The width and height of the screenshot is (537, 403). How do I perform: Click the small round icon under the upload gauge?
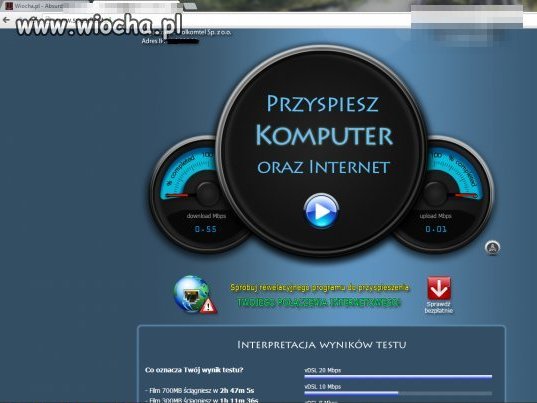pyautogui.click(x=492, y=248)
